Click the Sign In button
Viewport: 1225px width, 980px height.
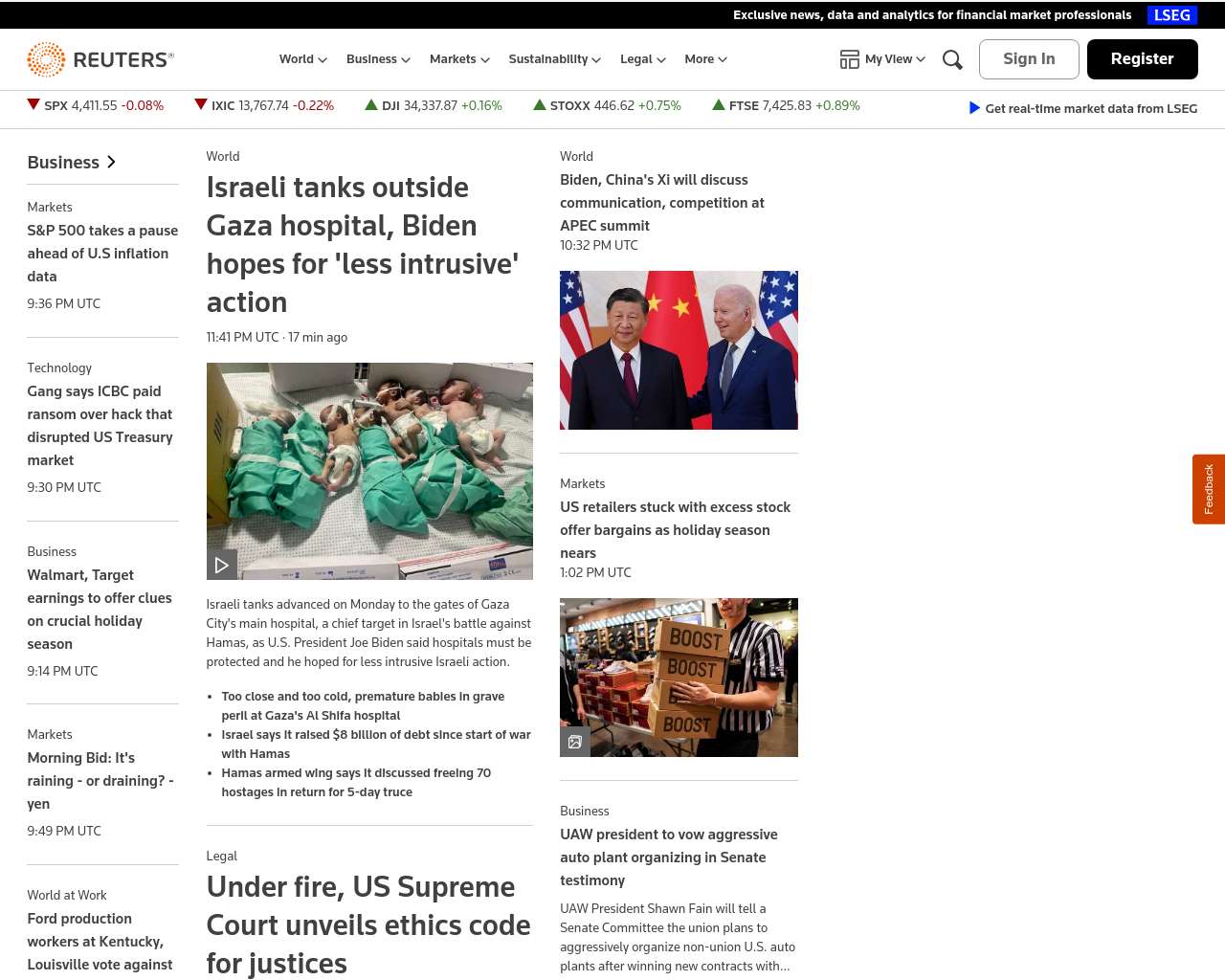point(1029,59)
